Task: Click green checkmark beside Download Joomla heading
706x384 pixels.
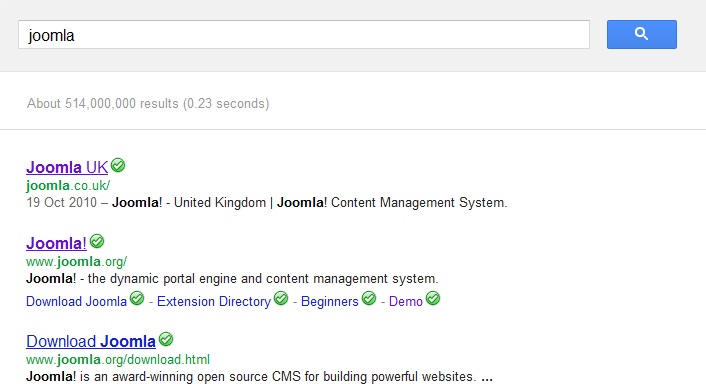Action: [x=166, y=339]
